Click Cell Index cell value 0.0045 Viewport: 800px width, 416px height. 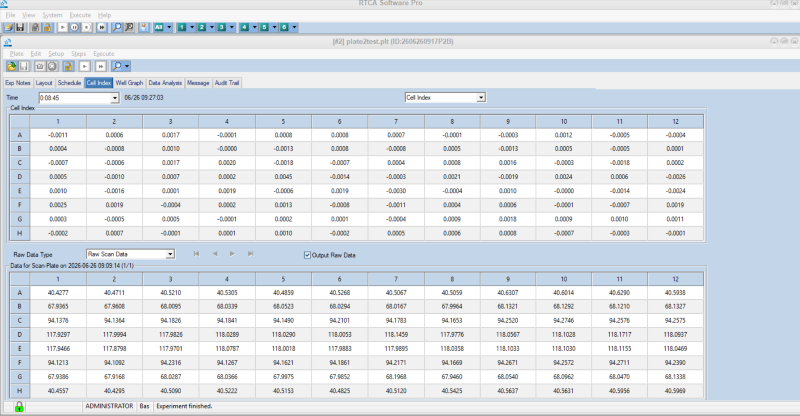click(283, 177)
